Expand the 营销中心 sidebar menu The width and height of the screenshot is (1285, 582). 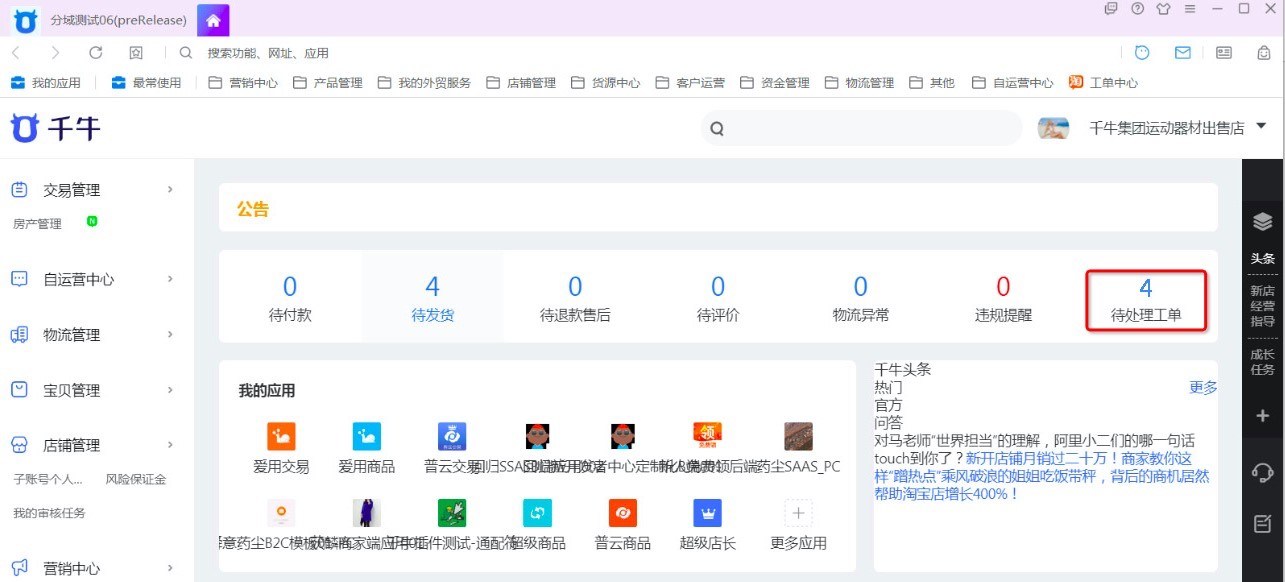[x=93, y=568]
